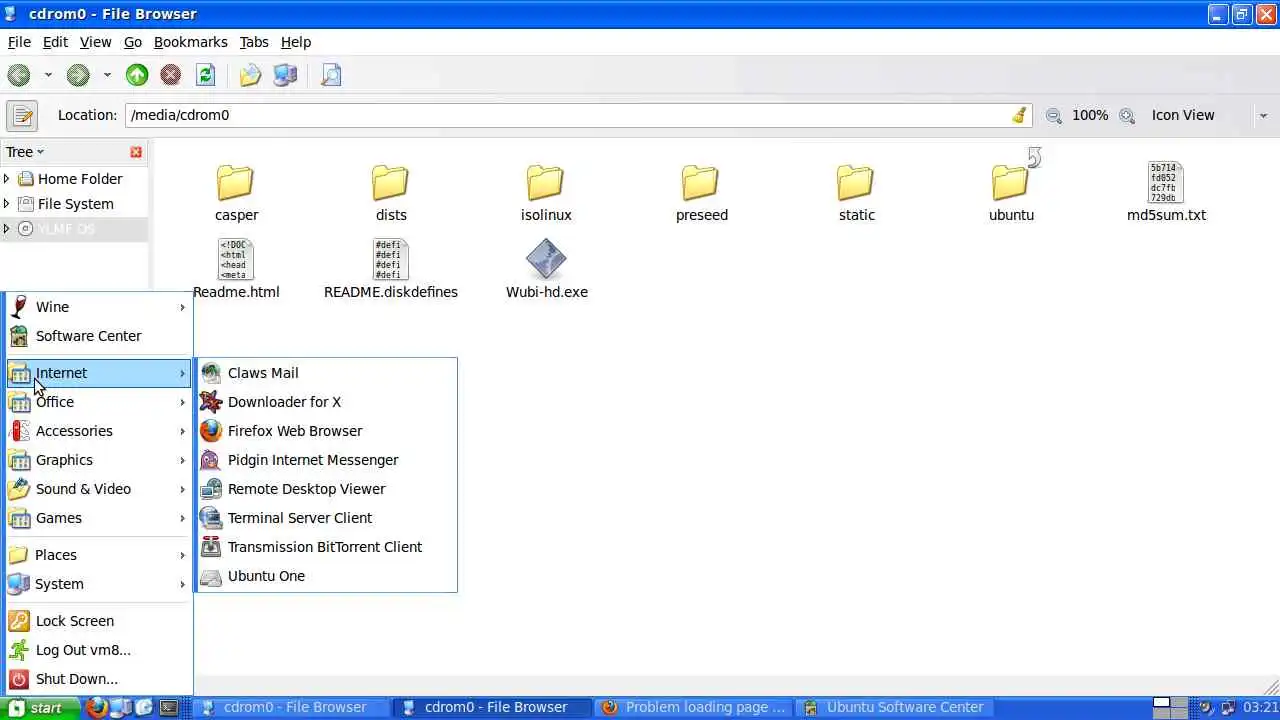Click the 03:21 clock in the taskbar
This screenshot has height=720, width=1280.
pos(1261,707)
